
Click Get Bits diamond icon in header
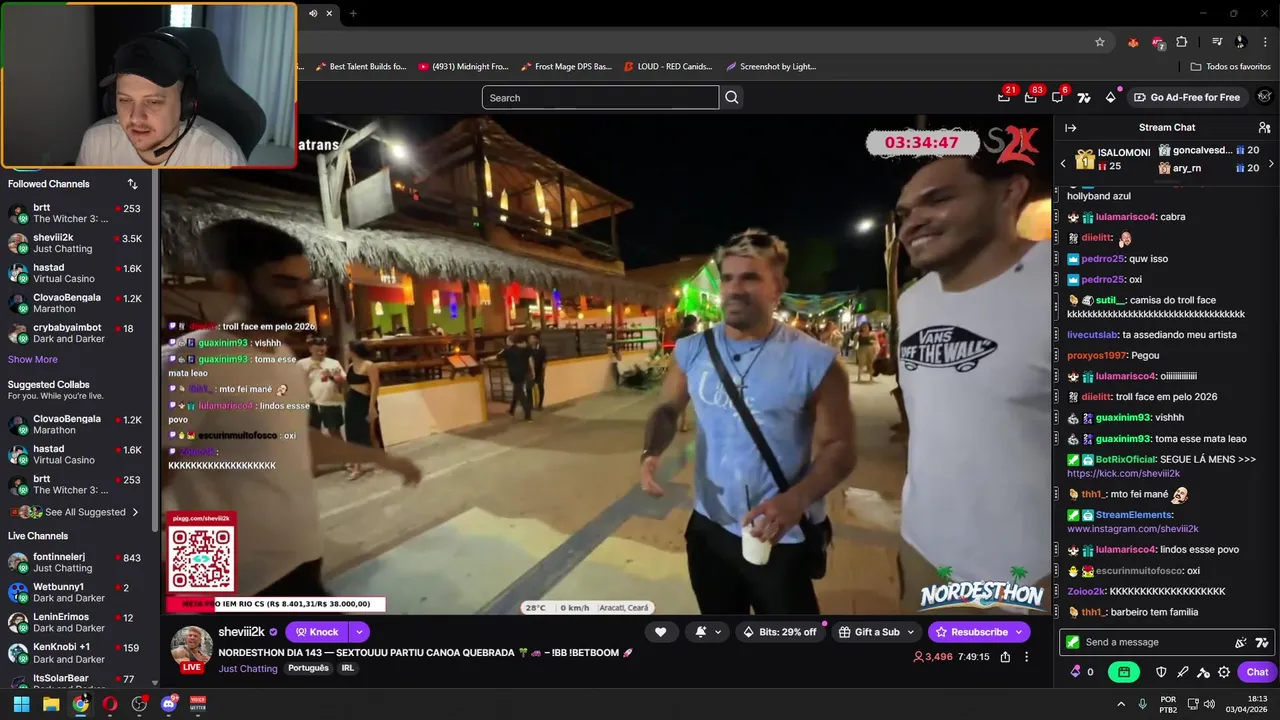pos(1110,97)
